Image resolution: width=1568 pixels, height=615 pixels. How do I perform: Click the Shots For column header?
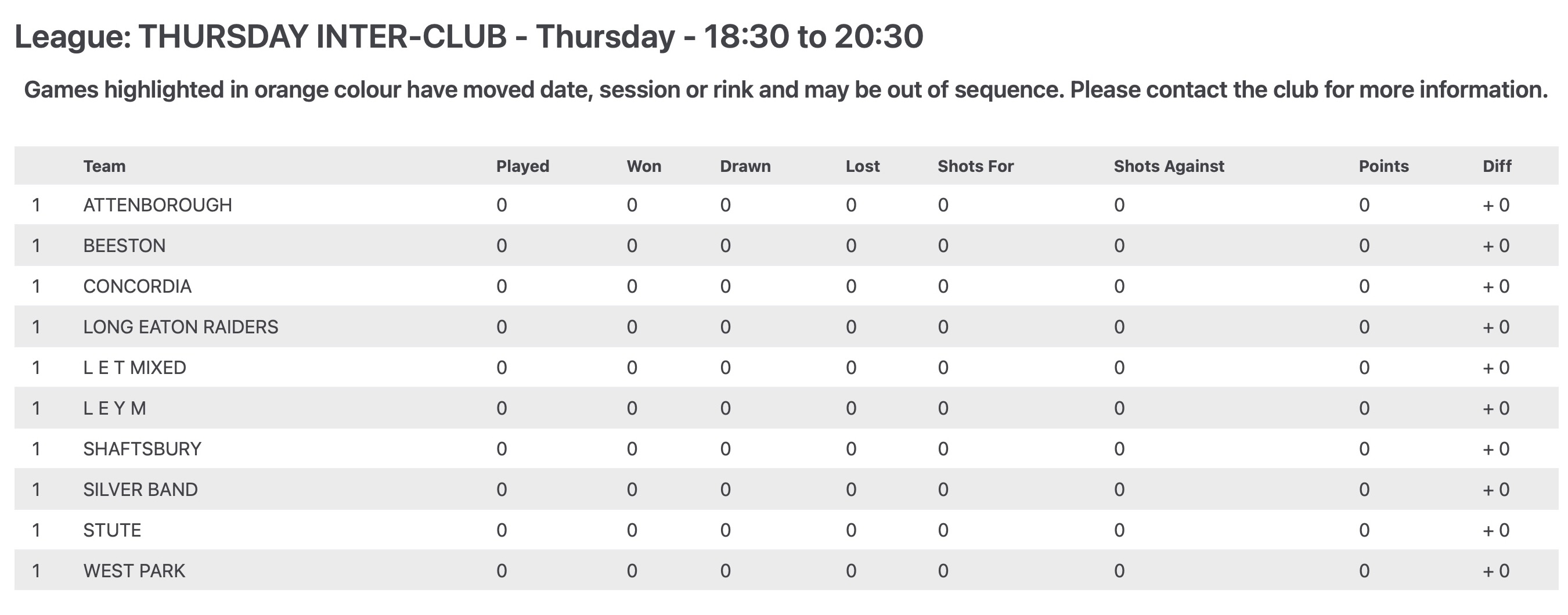pos(975,166)
